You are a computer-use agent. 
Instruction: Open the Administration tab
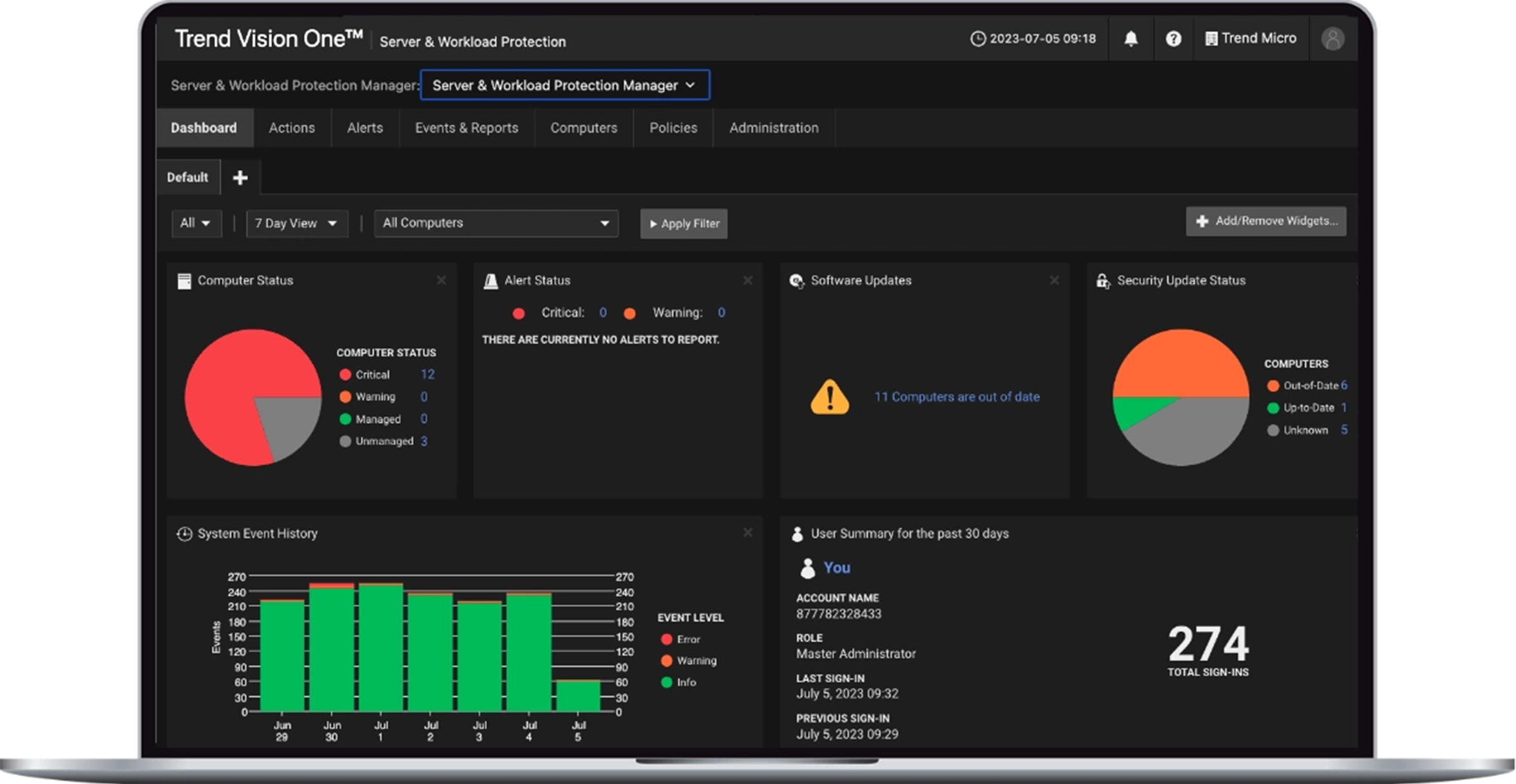point(774,128)
